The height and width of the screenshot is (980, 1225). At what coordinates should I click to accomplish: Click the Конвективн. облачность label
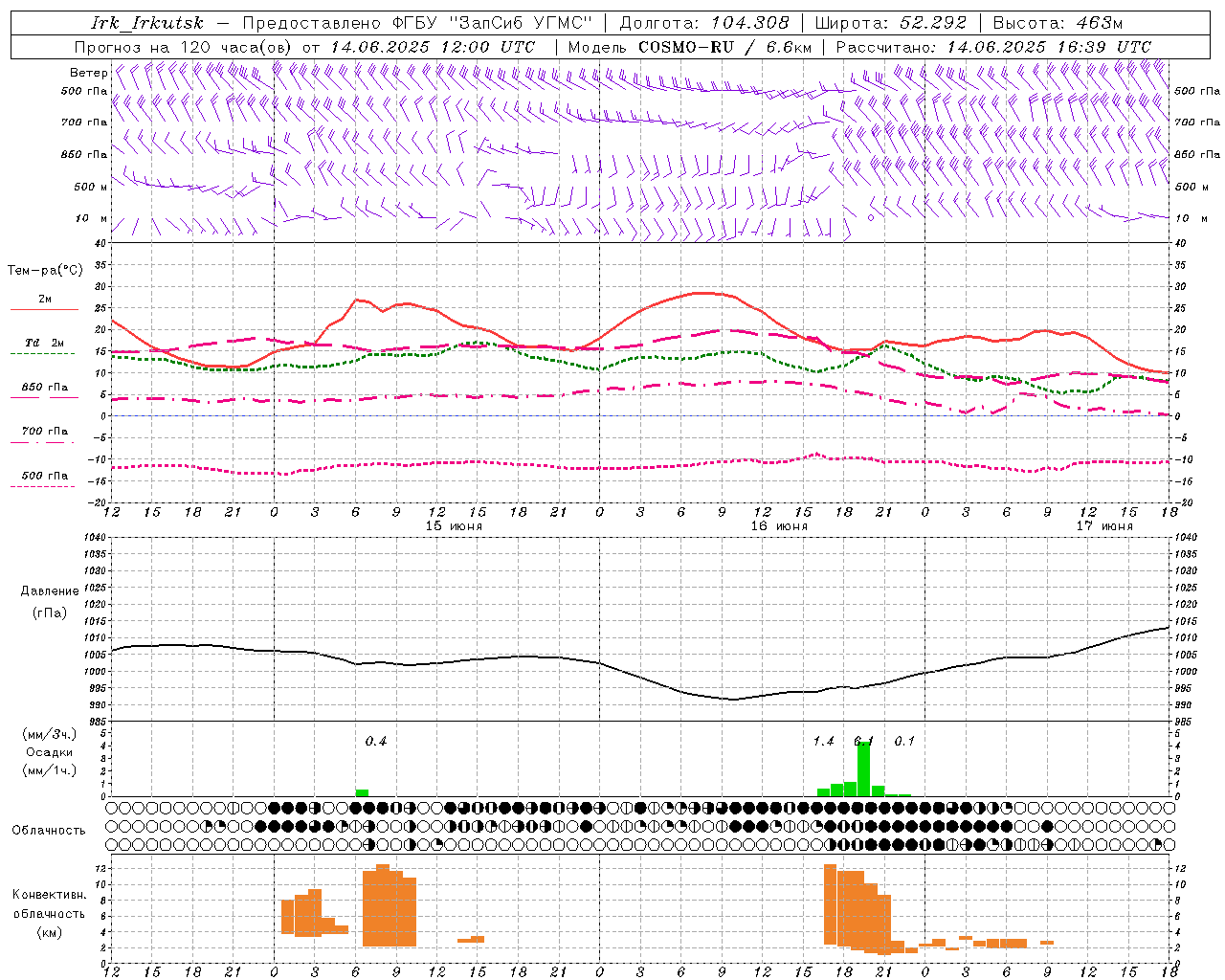[50, 904]
